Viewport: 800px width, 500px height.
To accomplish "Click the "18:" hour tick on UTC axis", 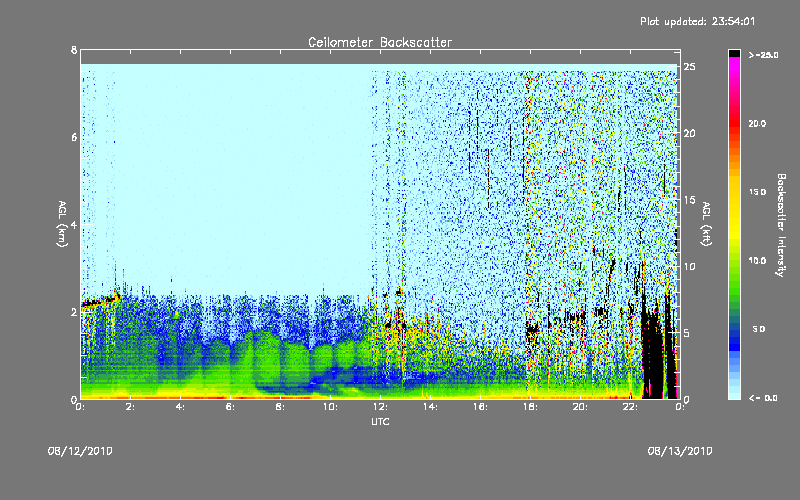I will coord(530,407).
